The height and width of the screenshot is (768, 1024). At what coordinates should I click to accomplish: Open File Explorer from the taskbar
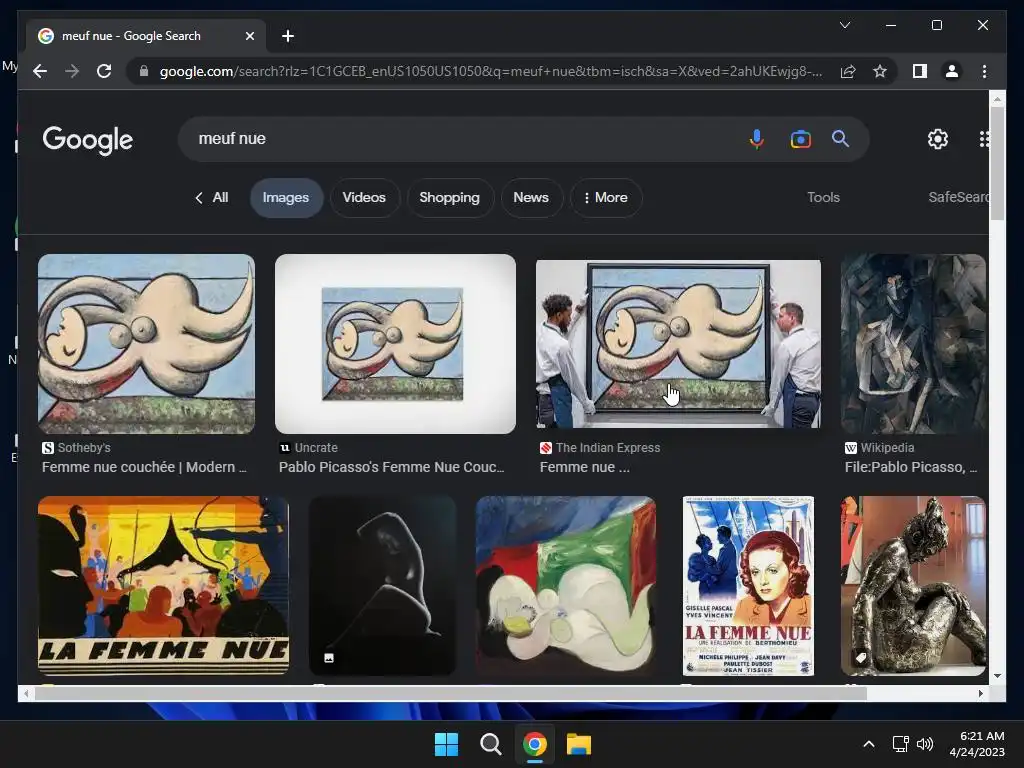coord(579,744)
